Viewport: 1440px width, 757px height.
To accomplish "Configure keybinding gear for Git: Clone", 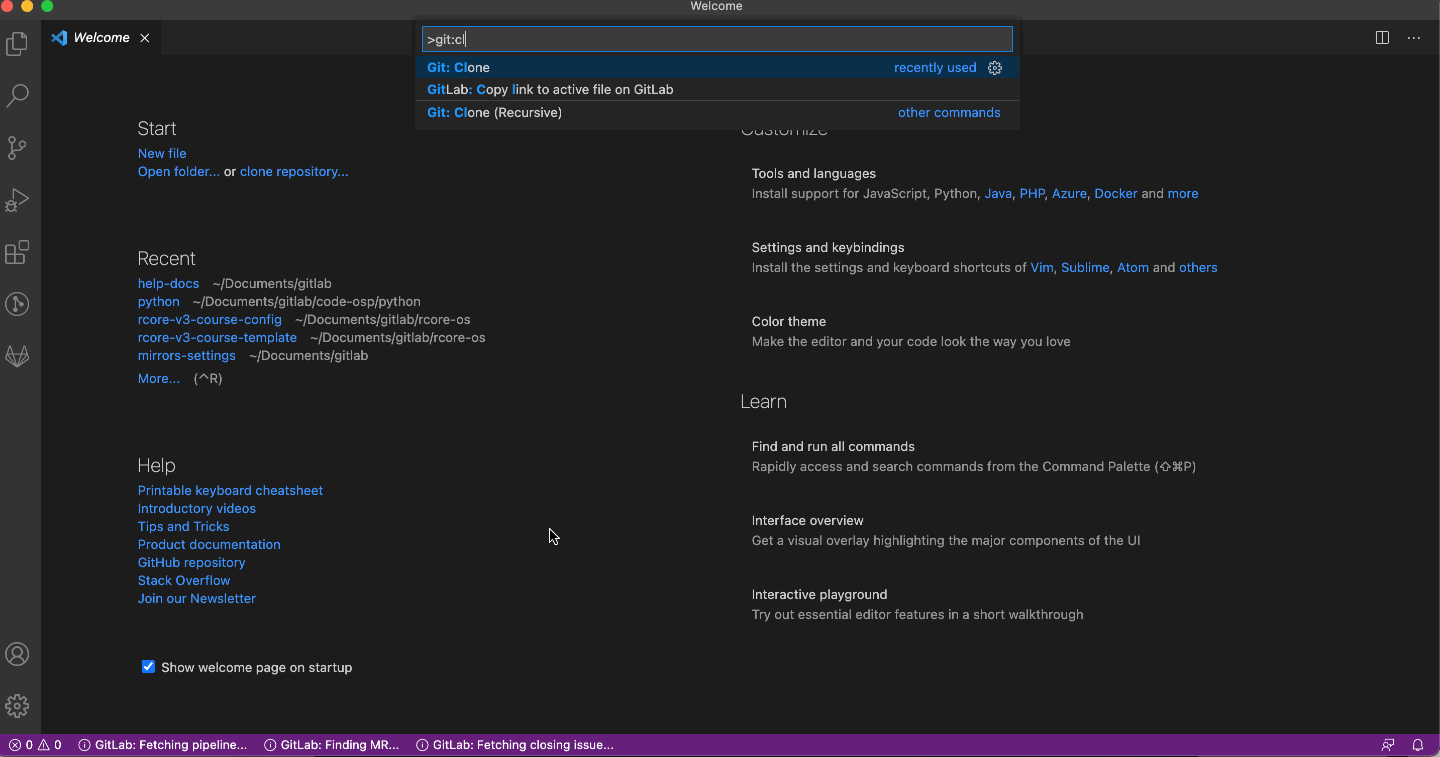I will [995, 68].
